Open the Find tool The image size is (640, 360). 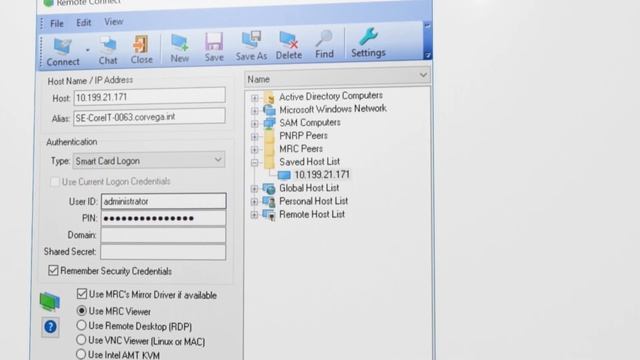click(324, 44)
